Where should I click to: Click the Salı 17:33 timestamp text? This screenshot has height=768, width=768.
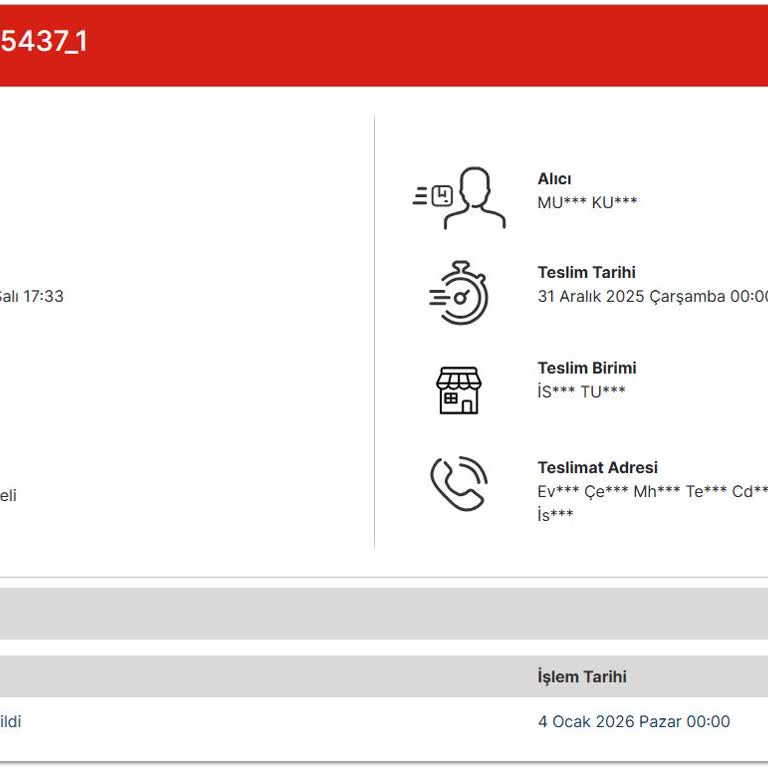31,296
